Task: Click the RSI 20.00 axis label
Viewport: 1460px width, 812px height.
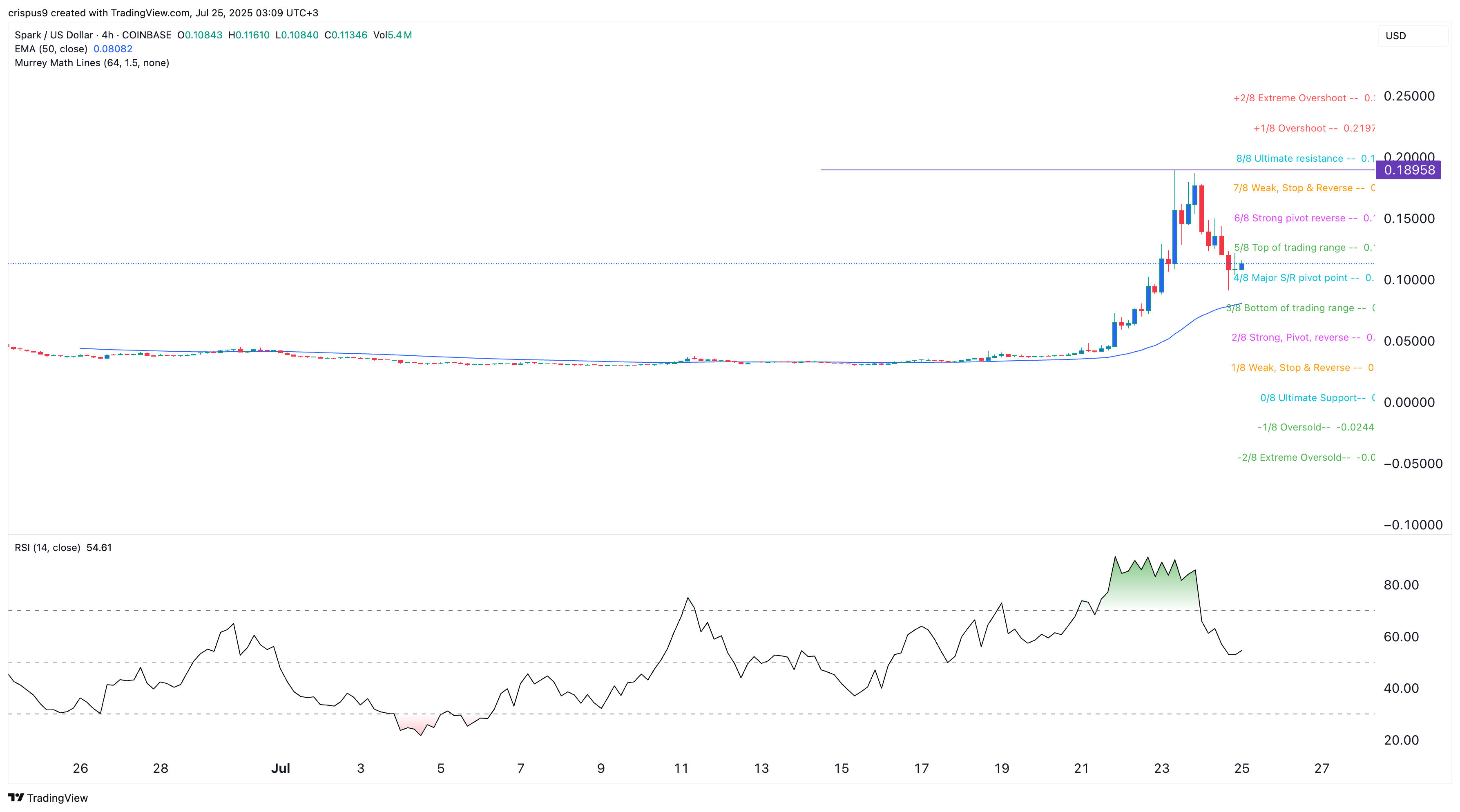Action: pos(1401,739)
